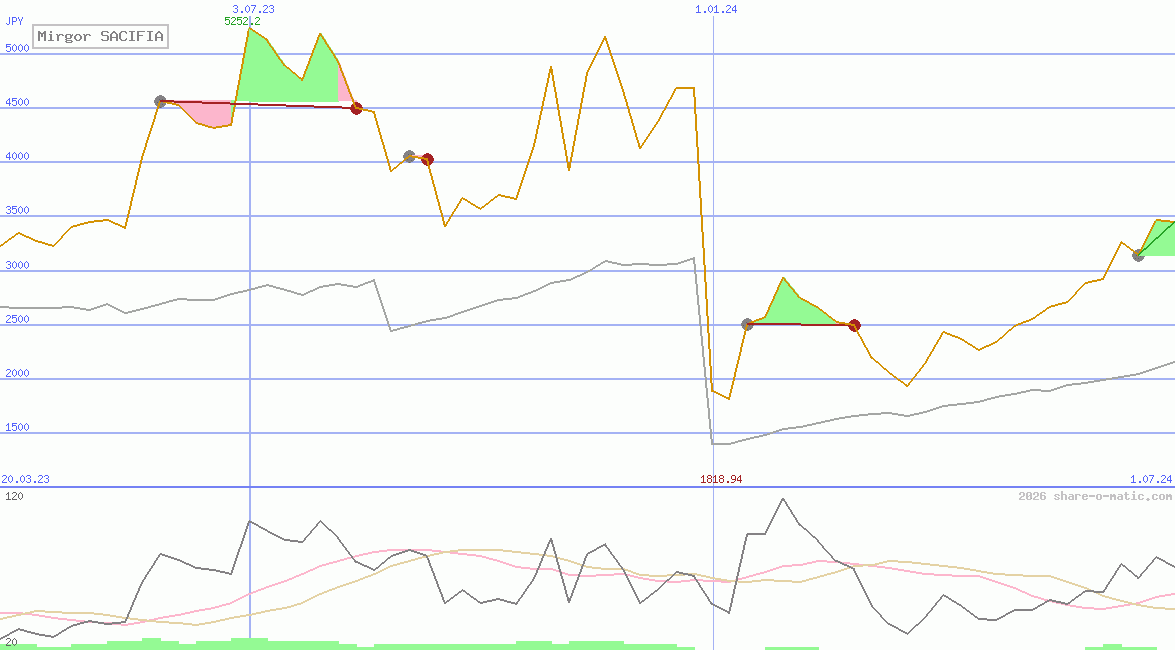
Task: Click the JPY currency label
Action: (14, 20)
